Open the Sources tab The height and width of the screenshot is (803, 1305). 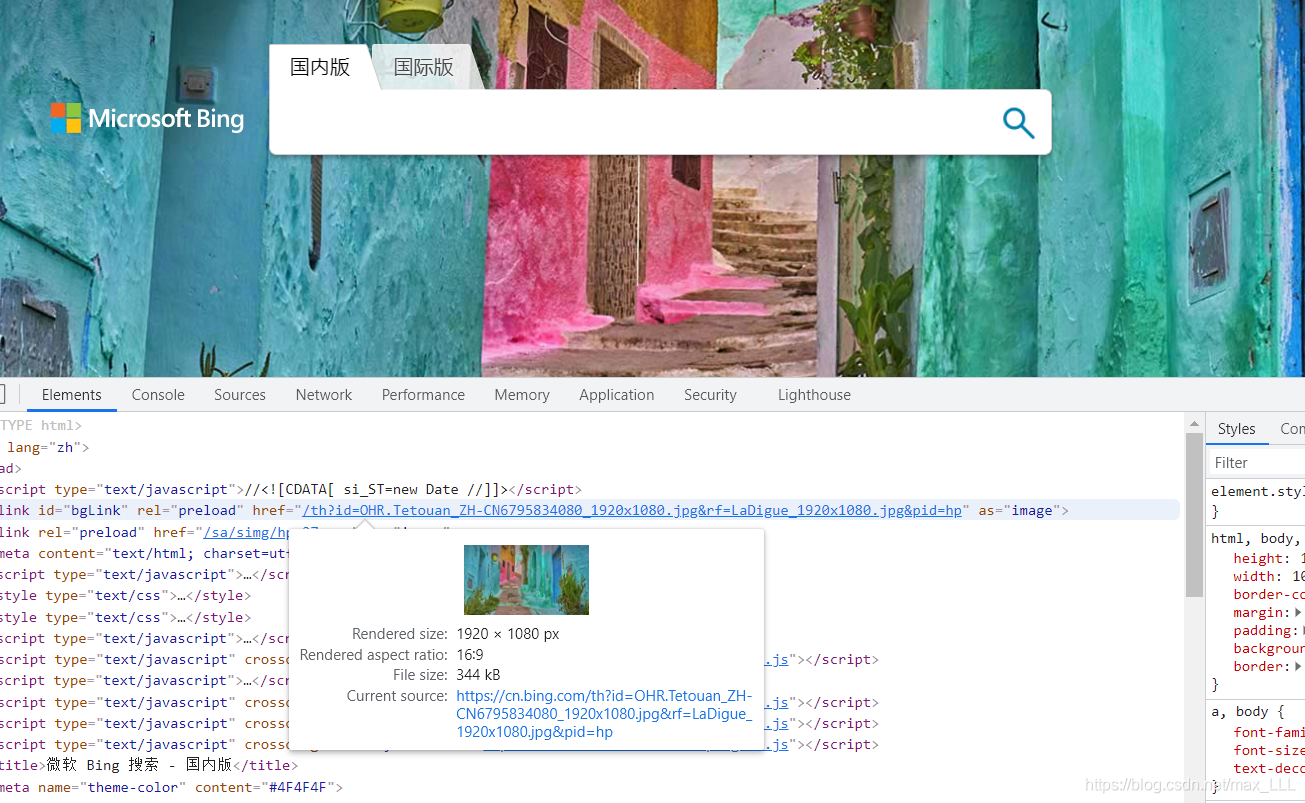pyautogui.click(x=240, y=395)
